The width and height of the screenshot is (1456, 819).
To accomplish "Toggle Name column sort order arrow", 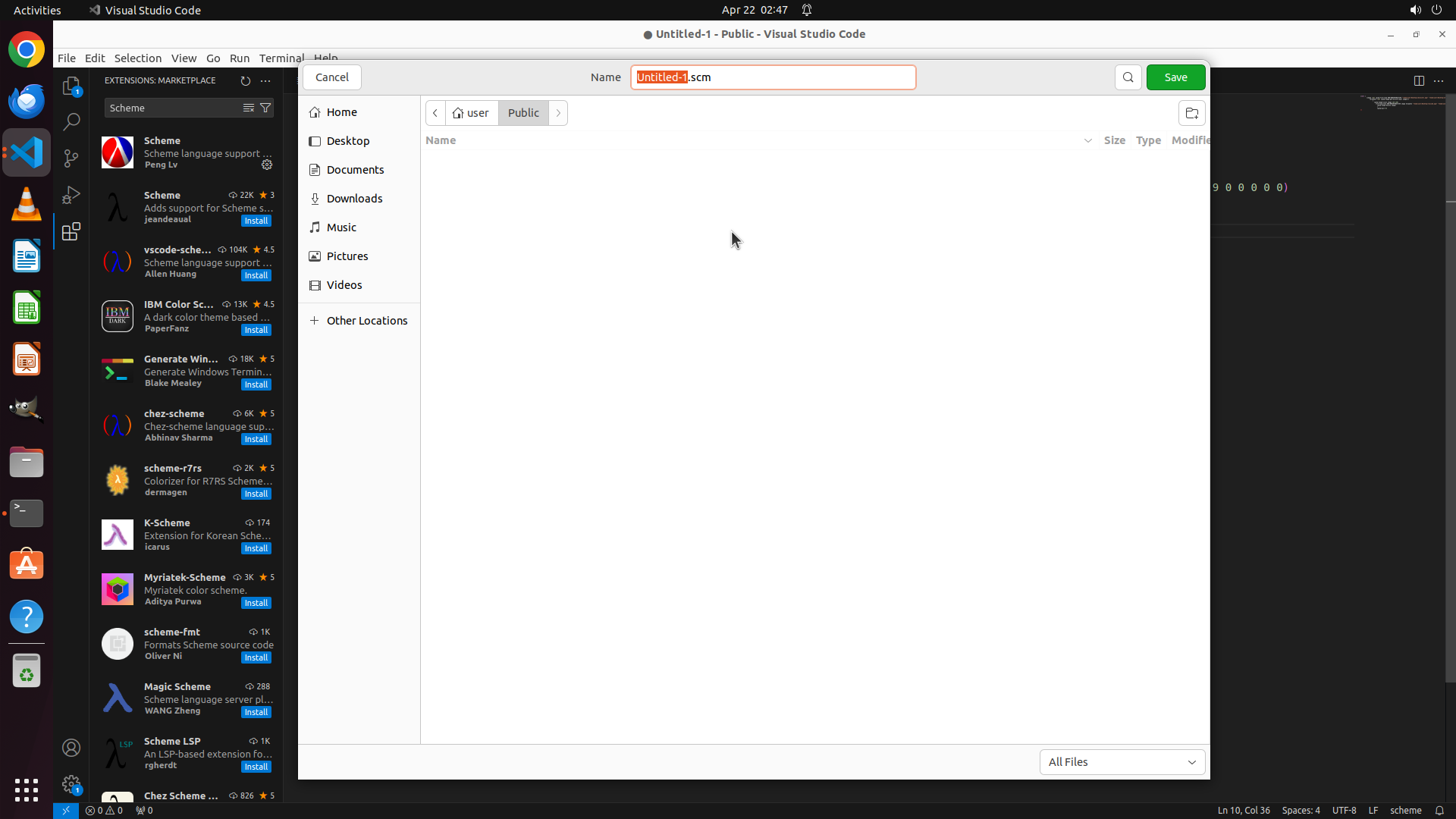I will pos(1087,140).
